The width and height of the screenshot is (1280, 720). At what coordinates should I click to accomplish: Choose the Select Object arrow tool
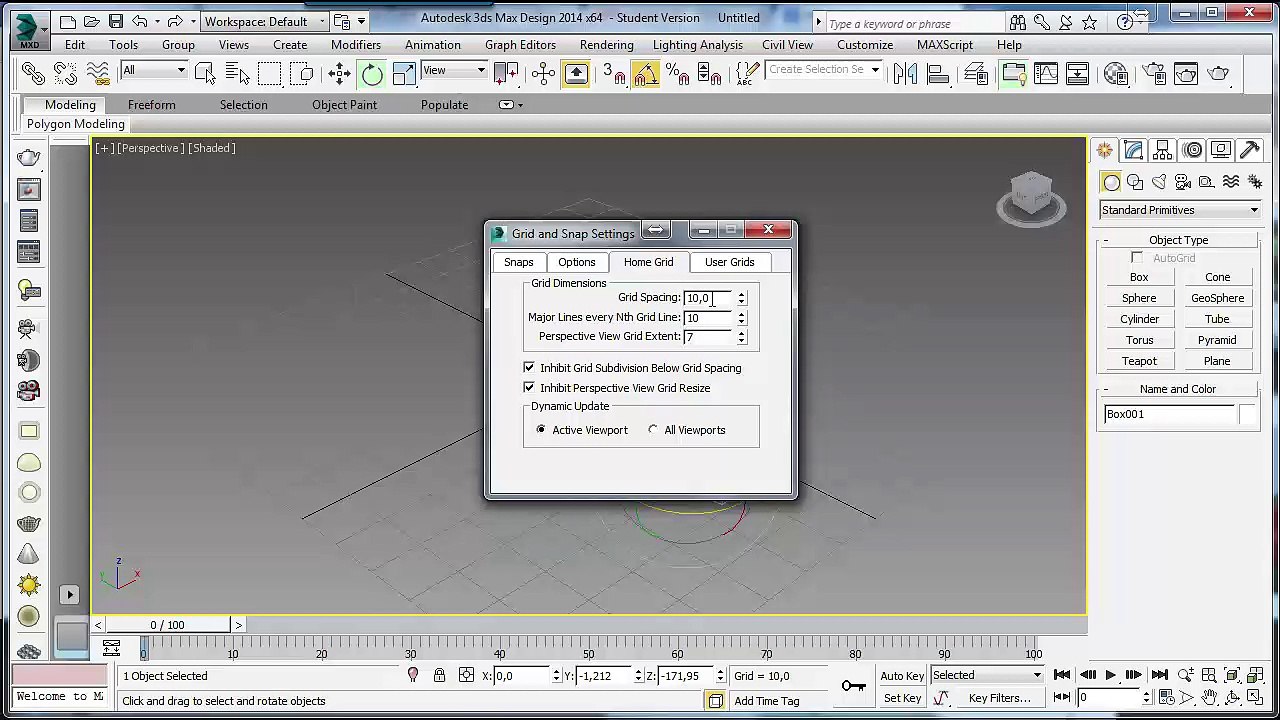click(205, 73)
